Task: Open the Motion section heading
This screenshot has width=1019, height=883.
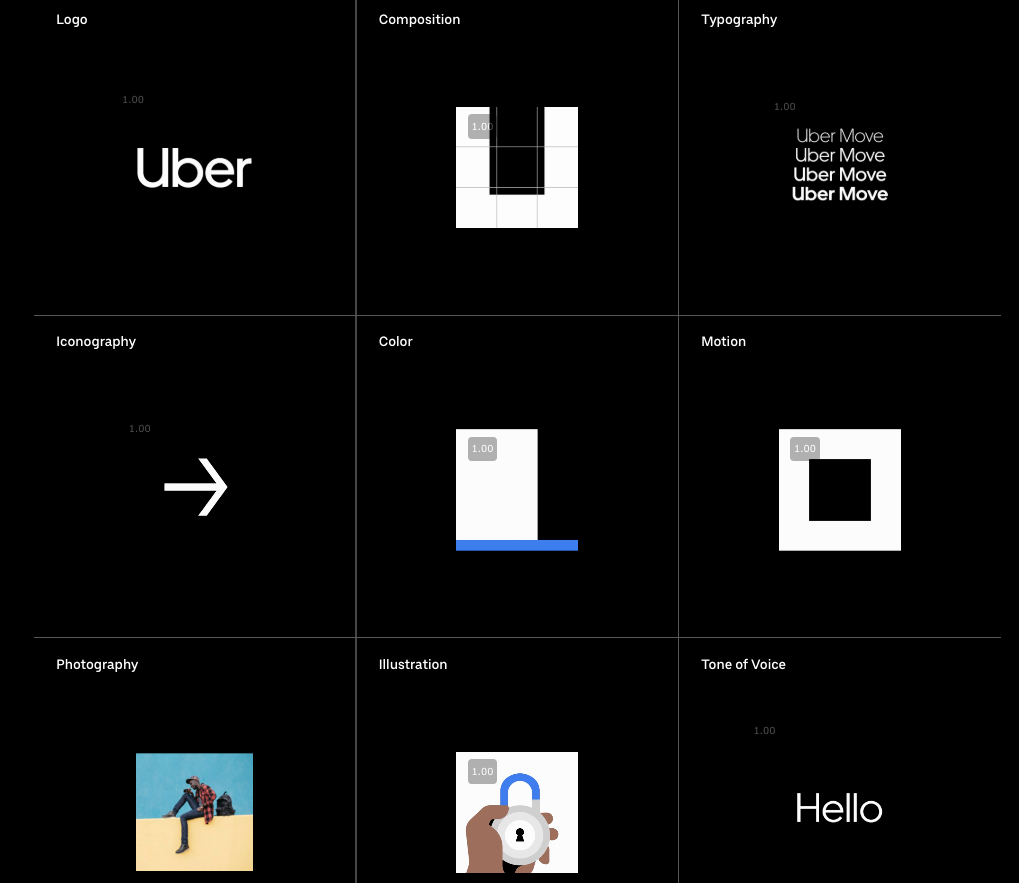Action: pyautogui.click(x=723, y=341)
